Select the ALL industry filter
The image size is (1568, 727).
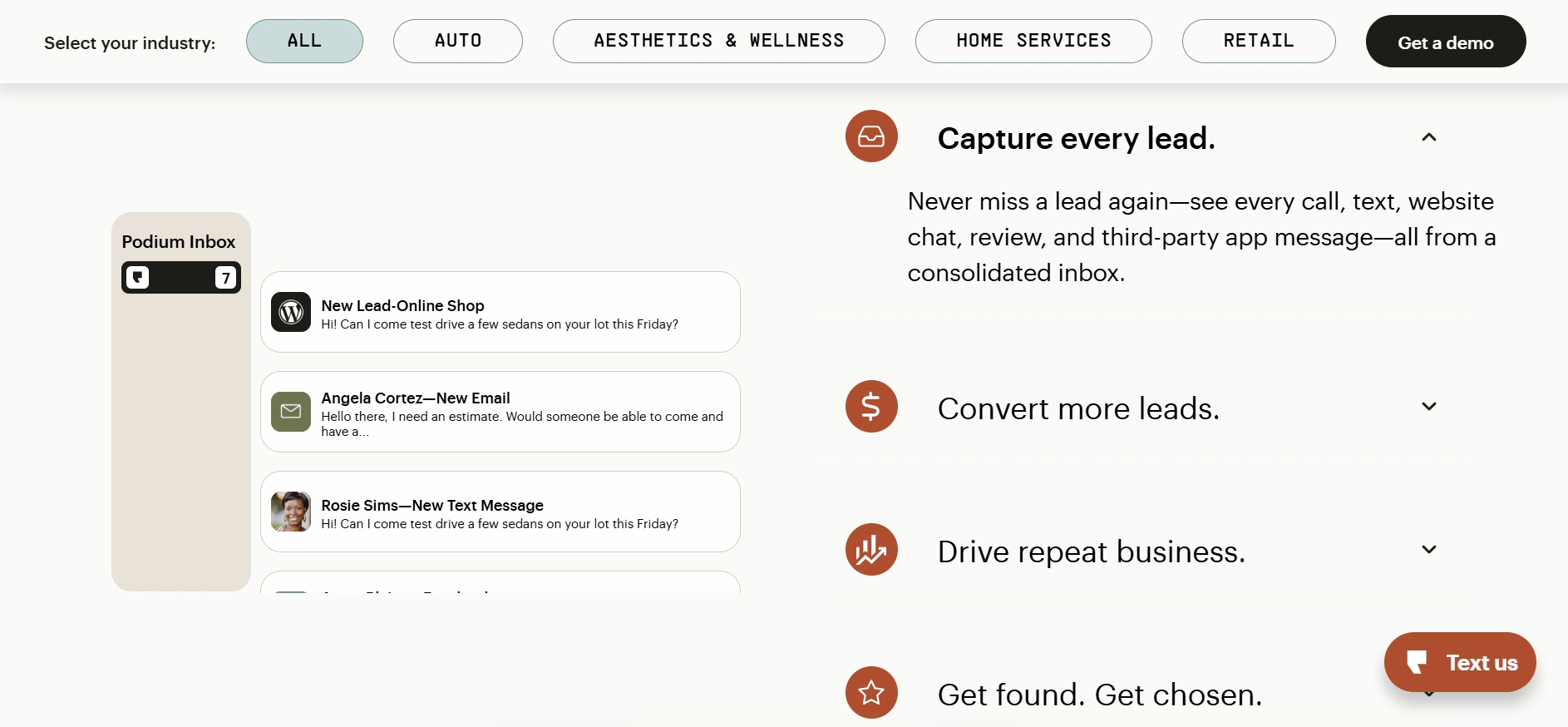(304, 41)
